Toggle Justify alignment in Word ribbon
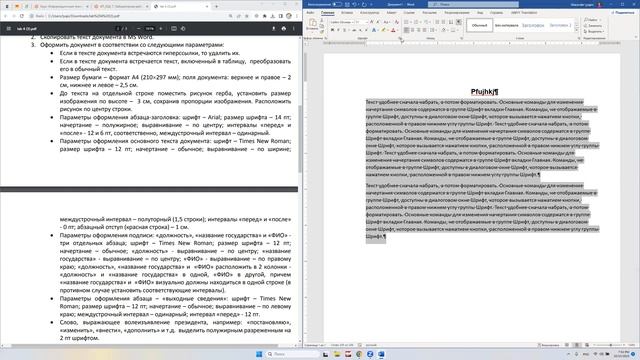The width and height of the screenshot is (640, 360). [424, 30]
